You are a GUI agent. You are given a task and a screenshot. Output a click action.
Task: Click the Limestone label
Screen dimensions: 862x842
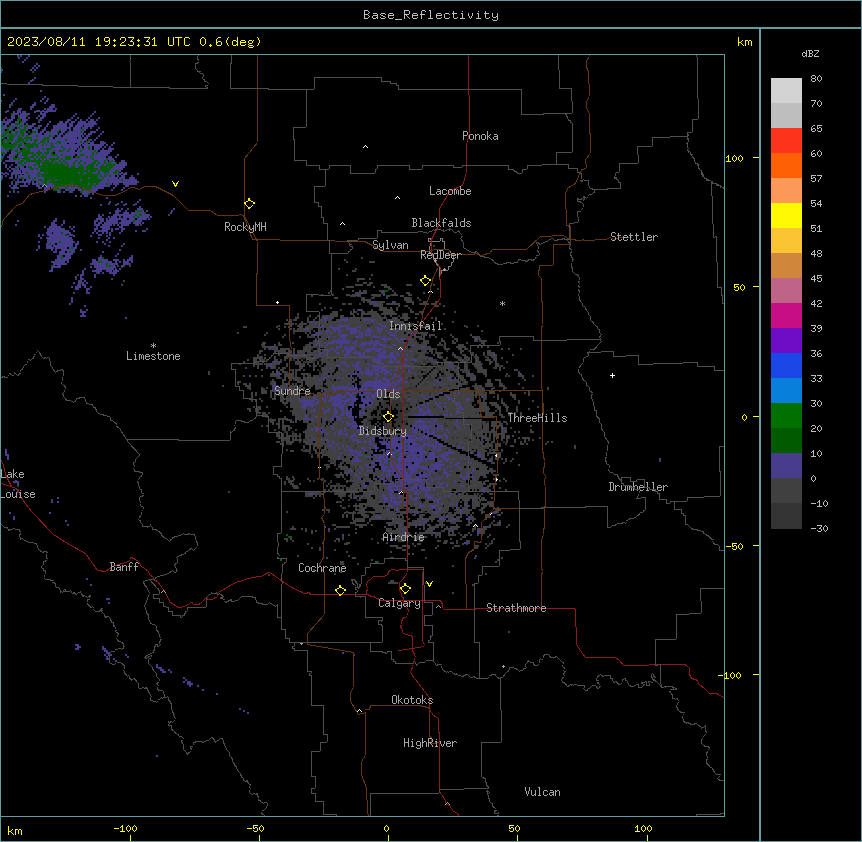point(153,356)
